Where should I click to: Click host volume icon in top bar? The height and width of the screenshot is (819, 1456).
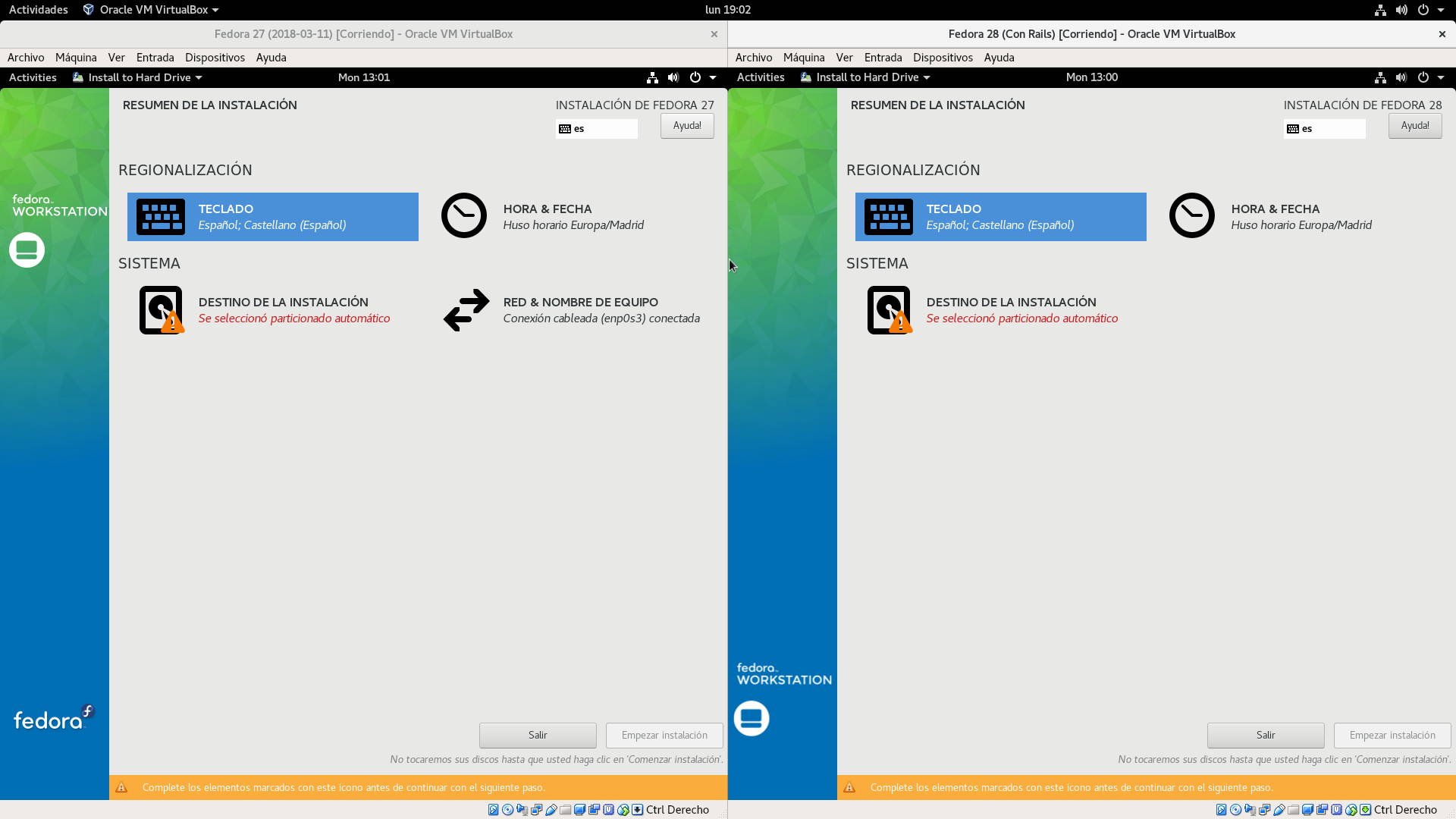(1401, 10)
